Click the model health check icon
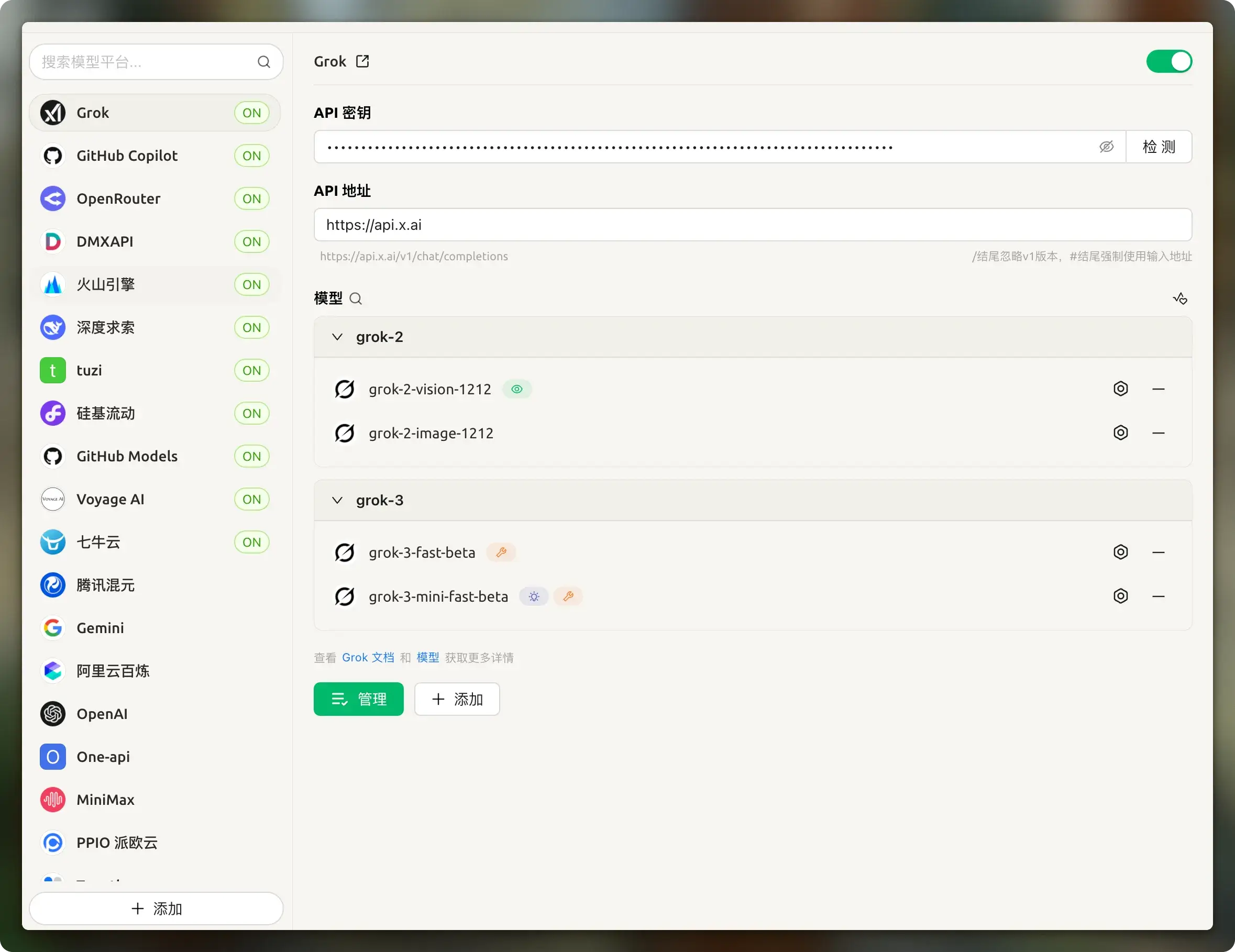1235x952 pixels. tap(1179, 298)
